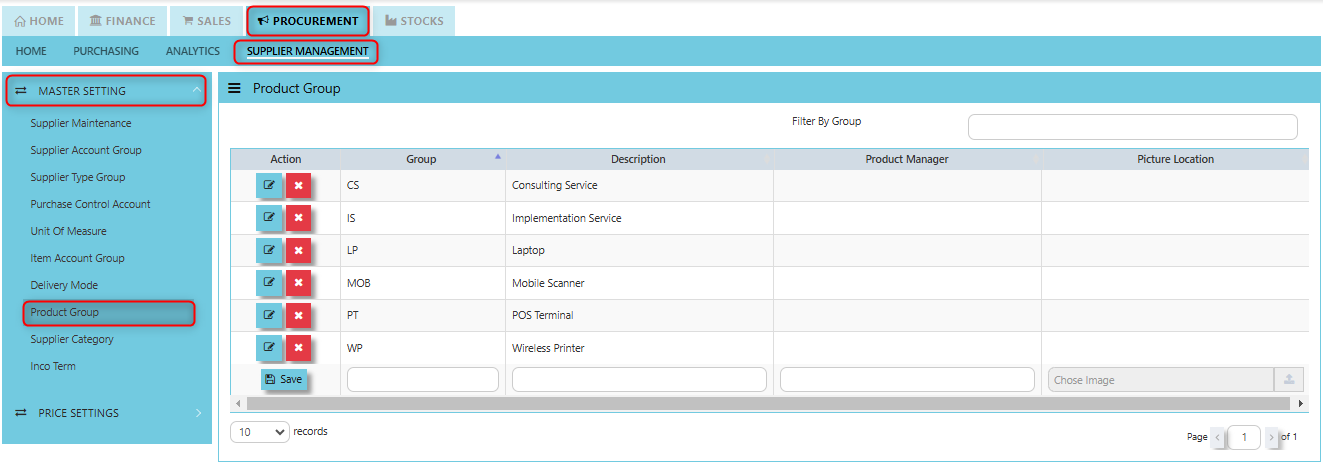Open the Sales main tab
Image resolution: width=1323 pixels, height=465 pixels.
[206, 21]
